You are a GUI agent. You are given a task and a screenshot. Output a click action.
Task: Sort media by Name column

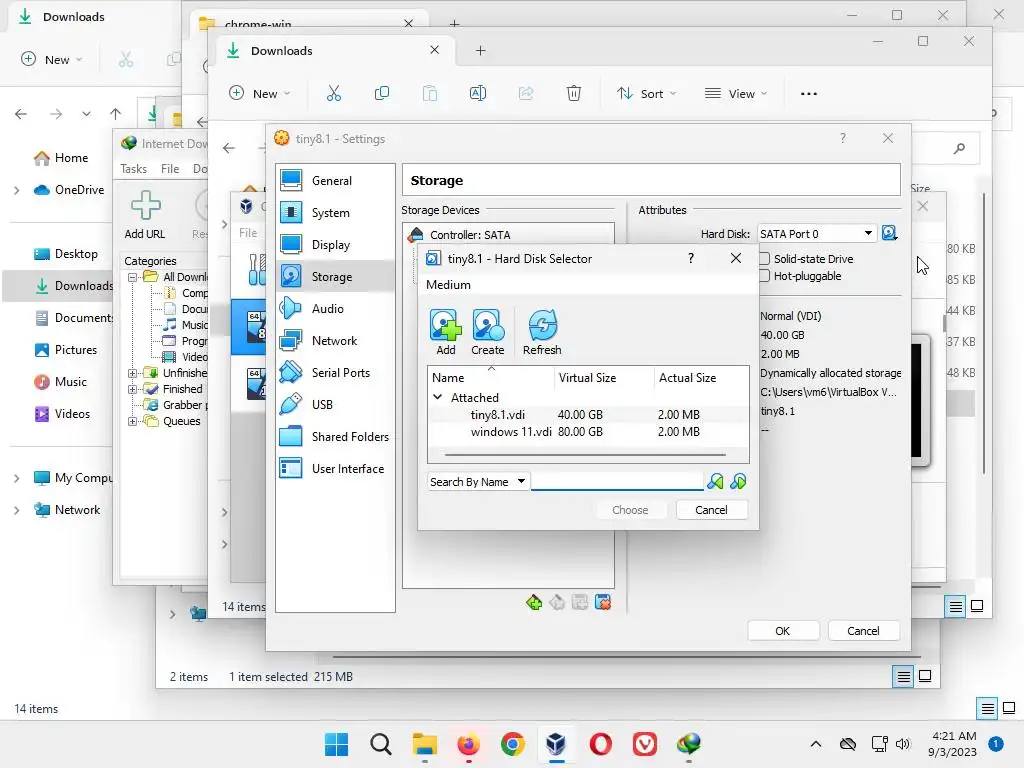point(491,377)
